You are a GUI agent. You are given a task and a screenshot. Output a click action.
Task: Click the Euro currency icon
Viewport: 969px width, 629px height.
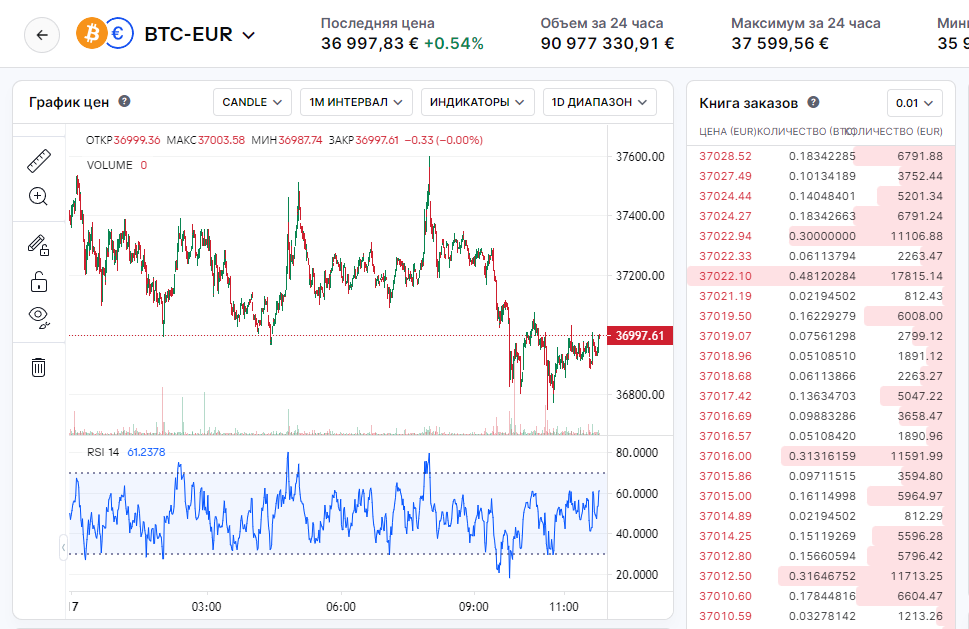coord(119,33)
